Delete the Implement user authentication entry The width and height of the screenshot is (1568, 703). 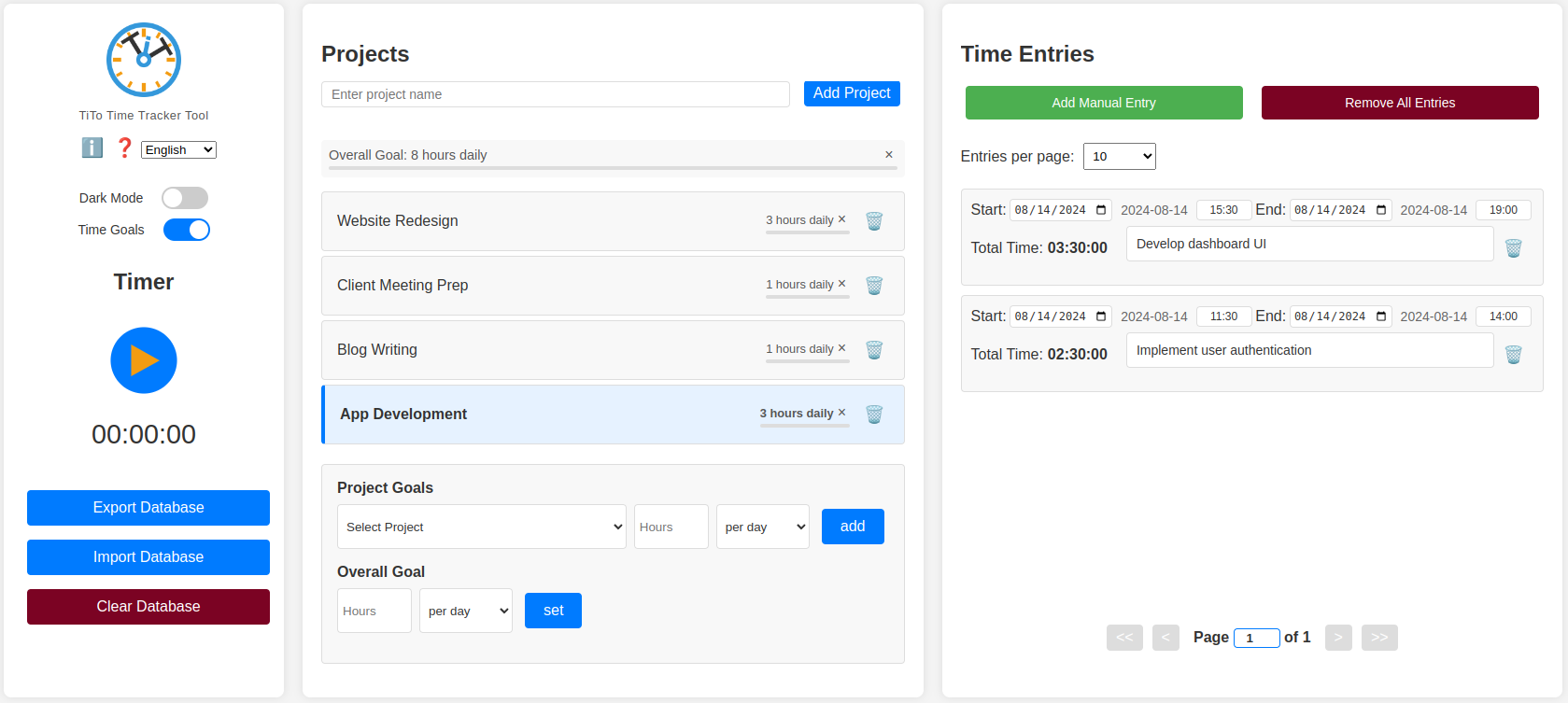click(1513, 355)
